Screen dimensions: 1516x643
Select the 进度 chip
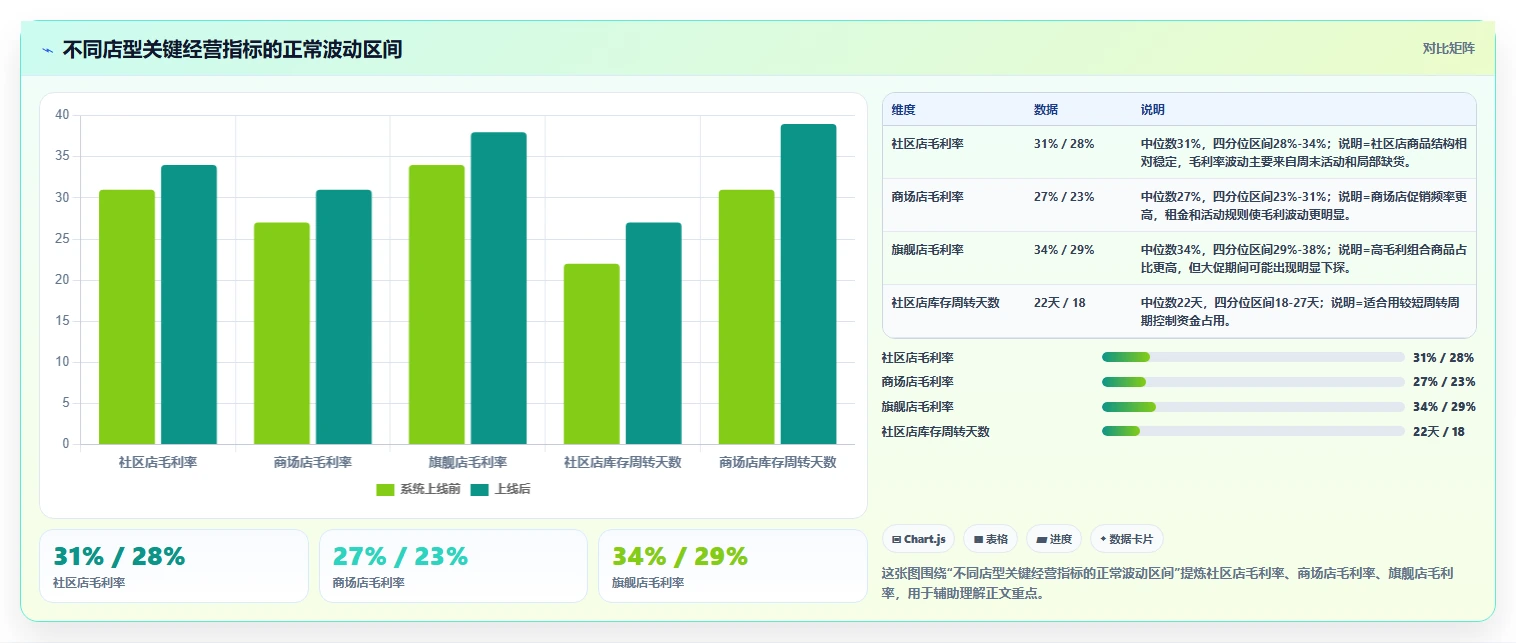pos(1054,539)
